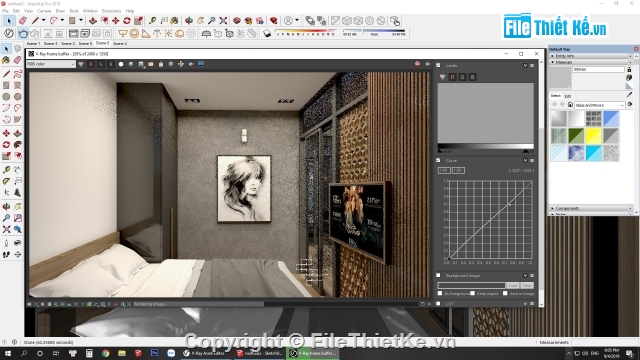Select the Line pencil tool in left toolbar
The width and height of the screenshot is (640, 360).
[x=6, y=74]
